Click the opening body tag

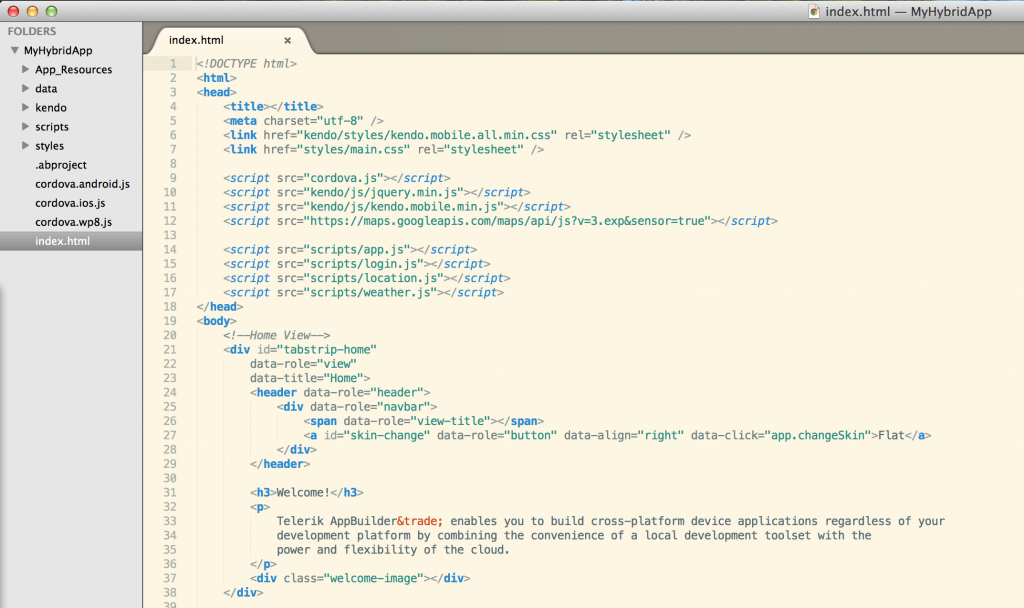[216, 321]
